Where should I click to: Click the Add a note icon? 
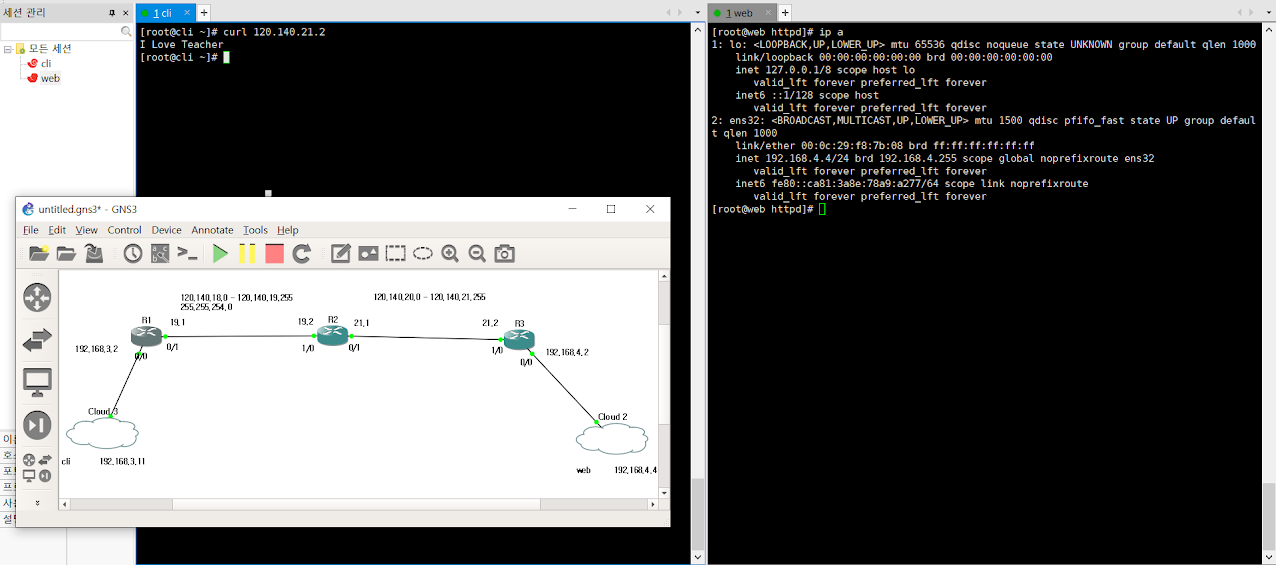click(341, 253)
